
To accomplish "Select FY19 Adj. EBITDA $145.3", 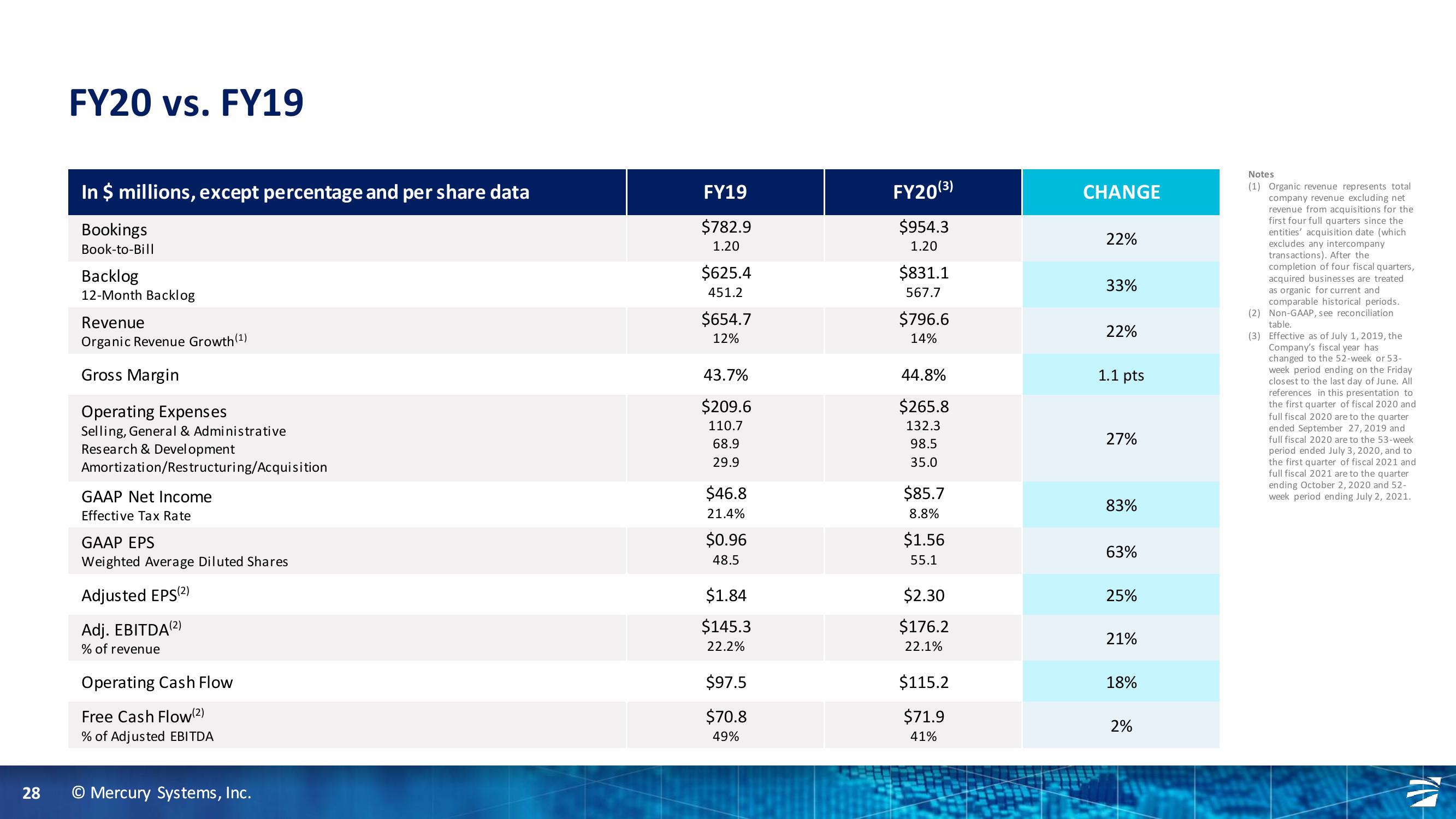I will [726, 626].
